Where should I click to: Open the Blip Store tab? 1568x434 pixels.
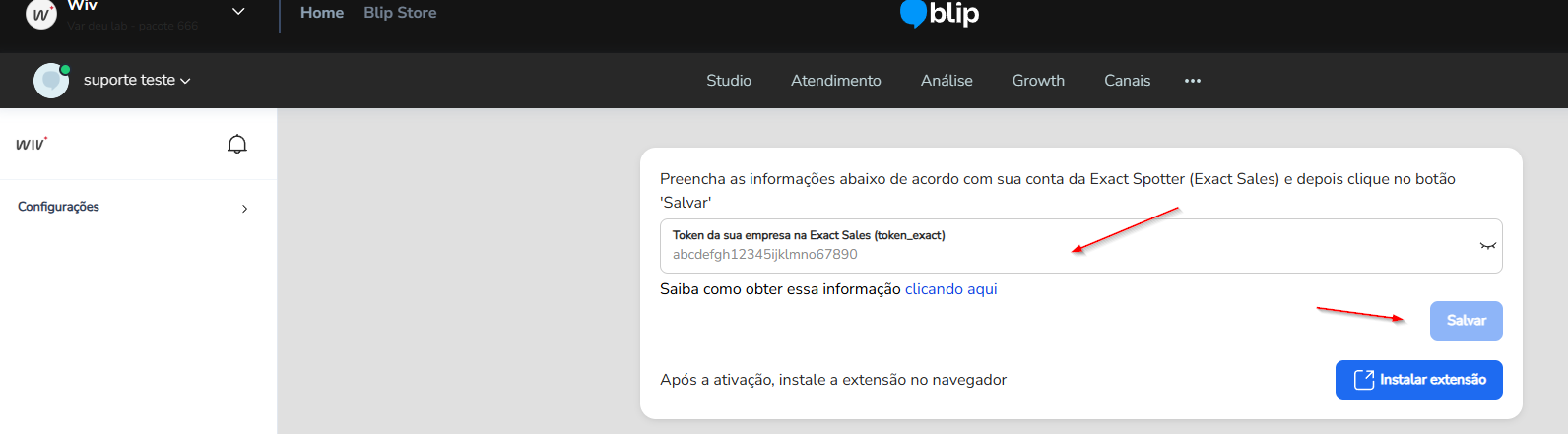pyautogui.click(x=400, y=13)
